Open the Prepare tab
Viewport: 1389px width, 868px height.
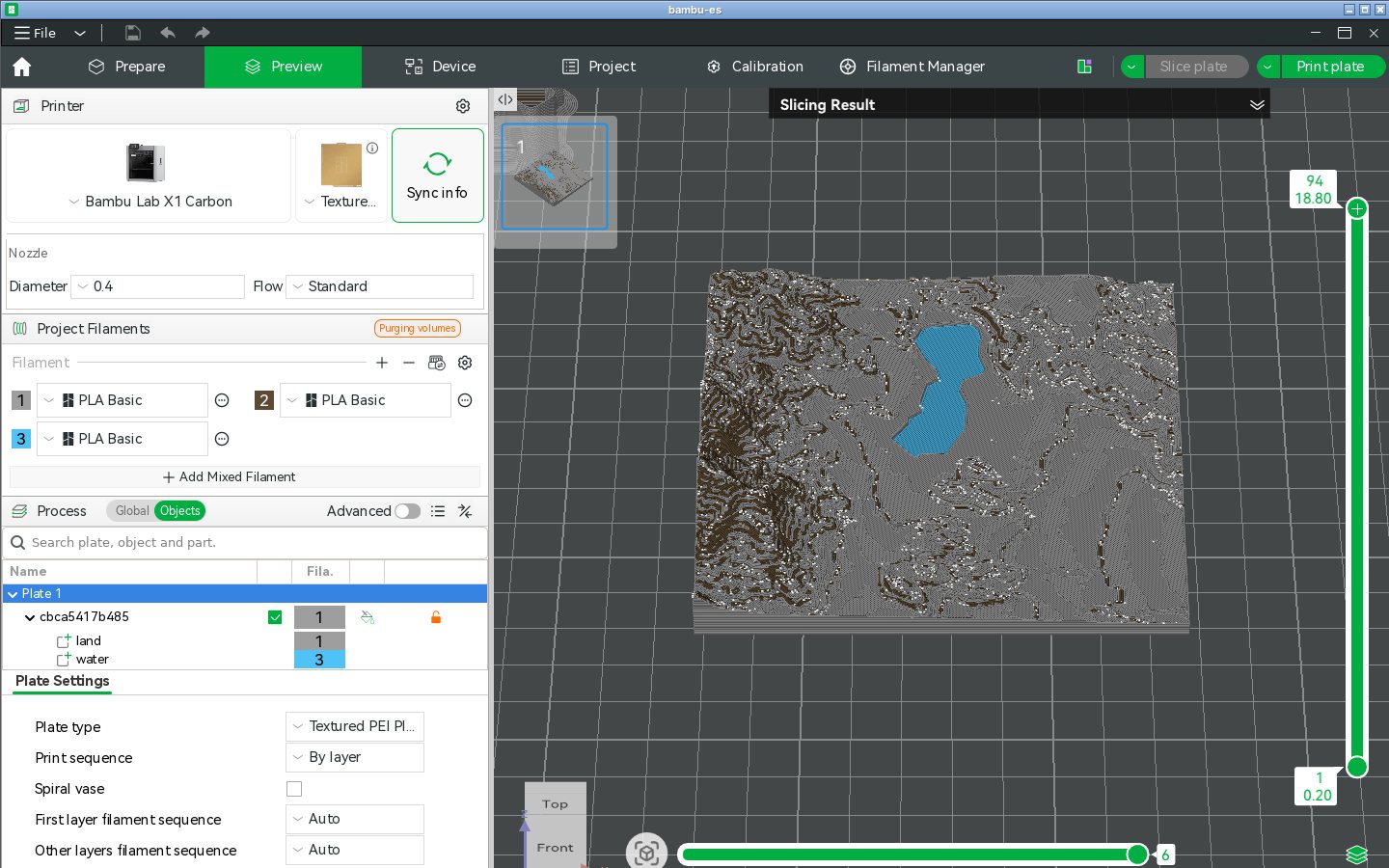(x=126, y=67)
